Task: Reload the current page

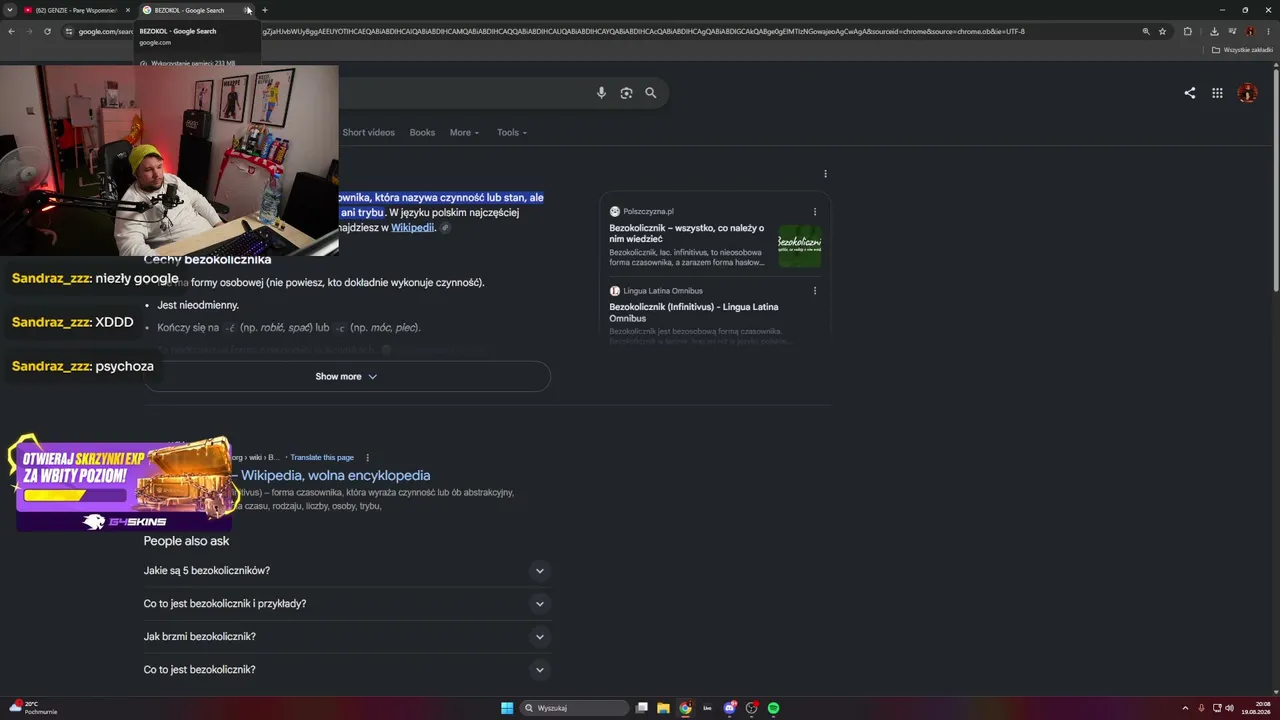Action: click(48, 31)
